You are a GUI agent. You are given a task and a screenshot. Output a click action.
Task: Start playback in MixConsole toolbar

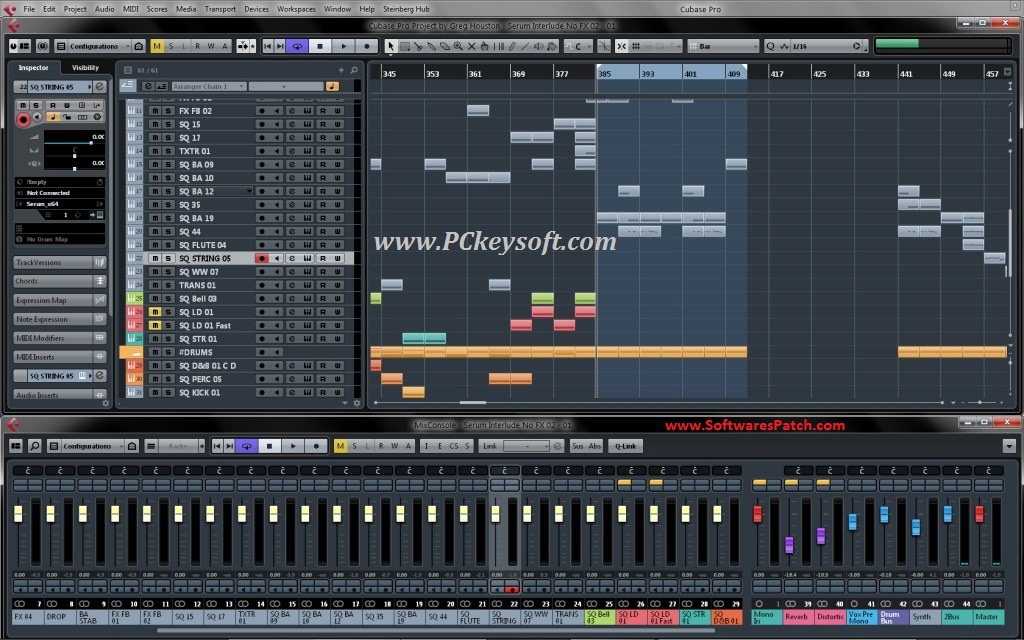point(293,446)
